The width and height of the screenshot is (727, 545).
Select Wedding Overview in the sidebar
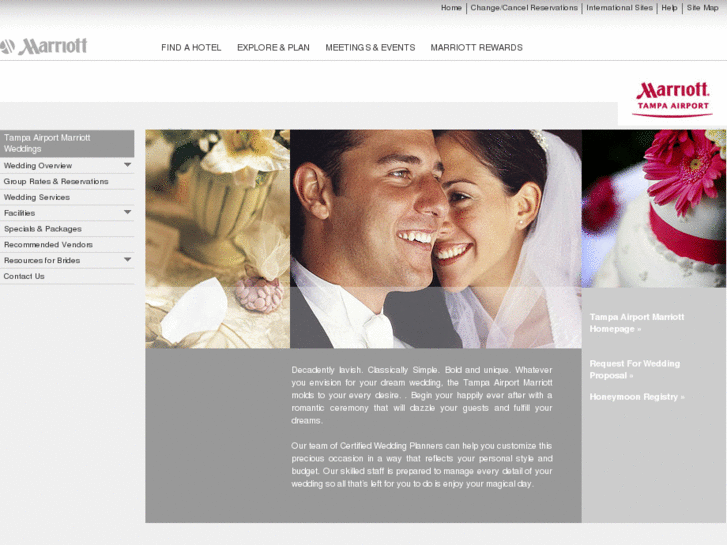point(38,166)
